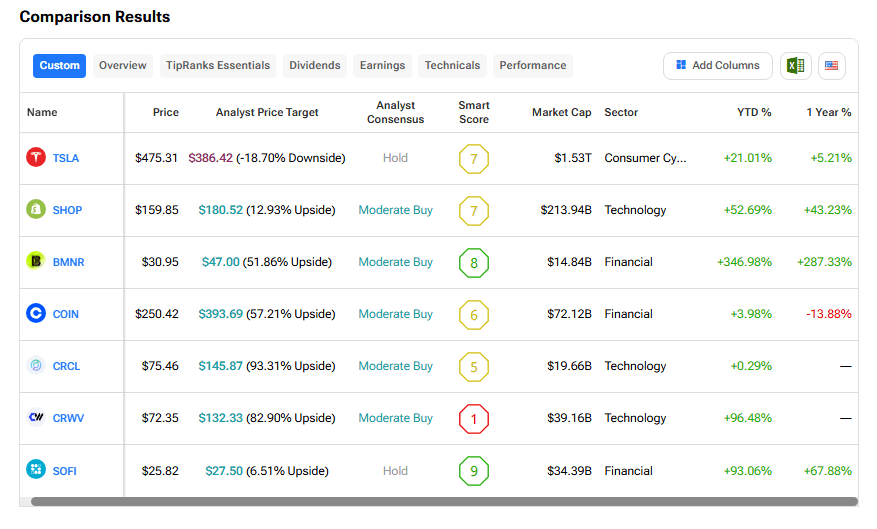
Task: Click TSLA market cap $1.53T
Action: click(573, 158)
